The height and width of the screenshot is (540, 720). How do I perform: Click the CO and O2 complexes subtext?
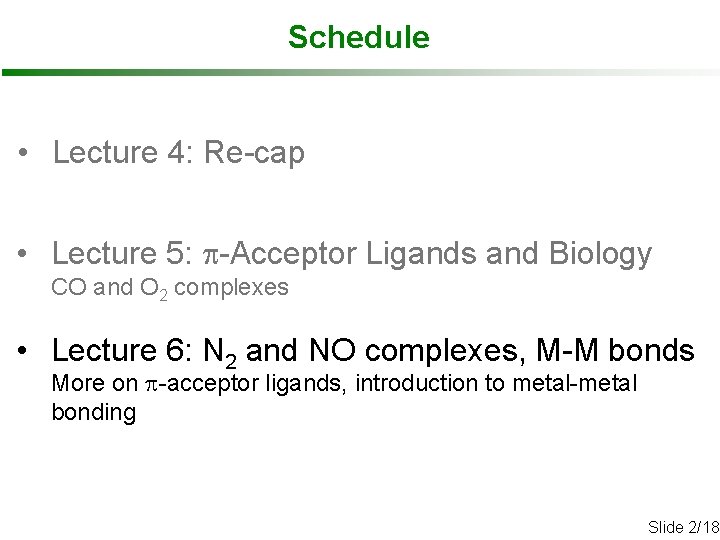170,288
